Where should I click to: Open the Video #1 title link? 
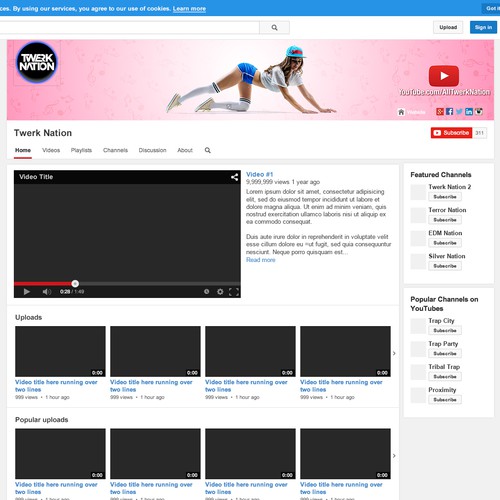[x=259, y=174]
